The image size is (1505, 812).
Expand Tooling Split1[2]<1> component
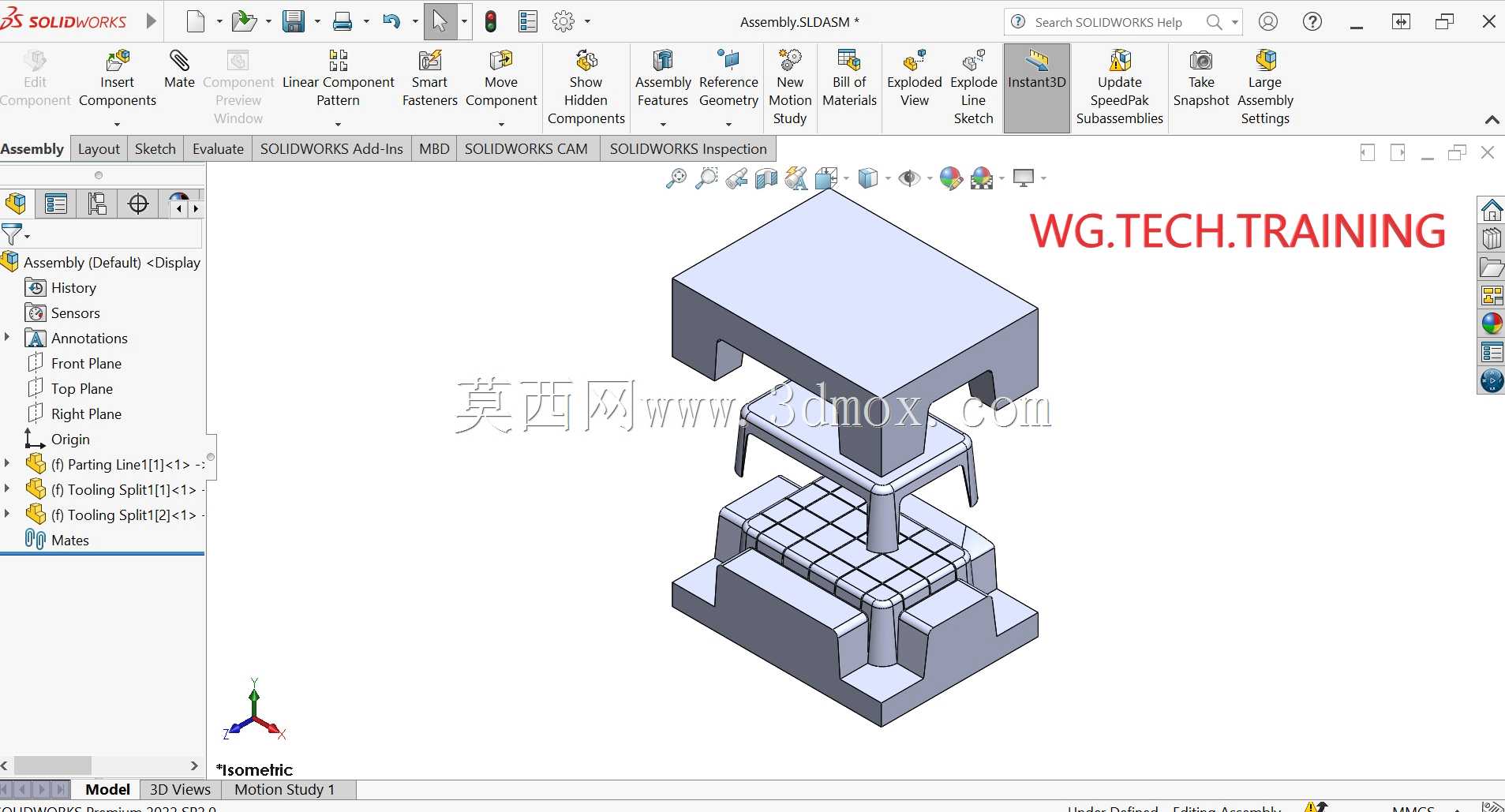[7, 515]
